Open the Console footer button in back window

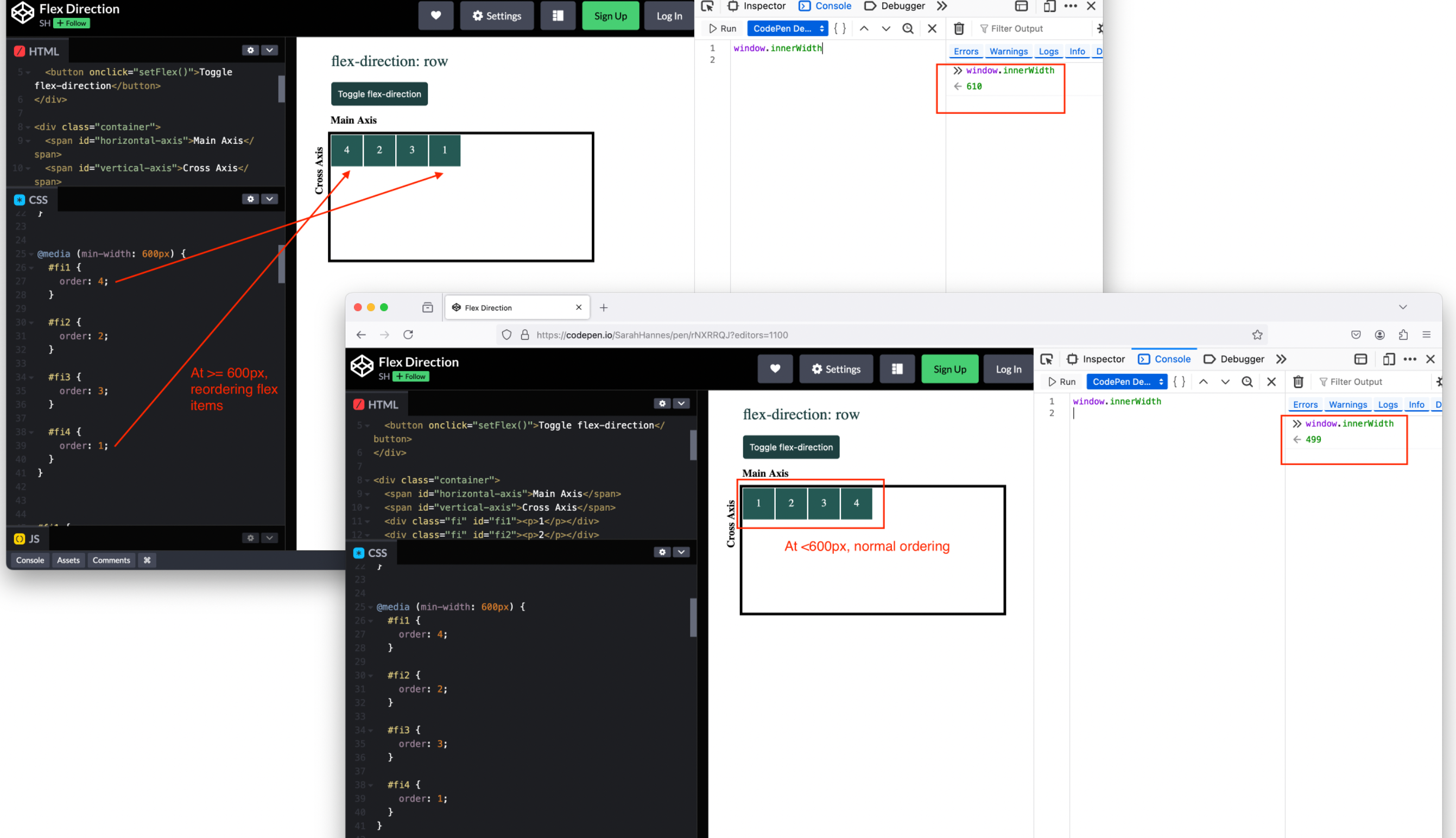[30, 560]
